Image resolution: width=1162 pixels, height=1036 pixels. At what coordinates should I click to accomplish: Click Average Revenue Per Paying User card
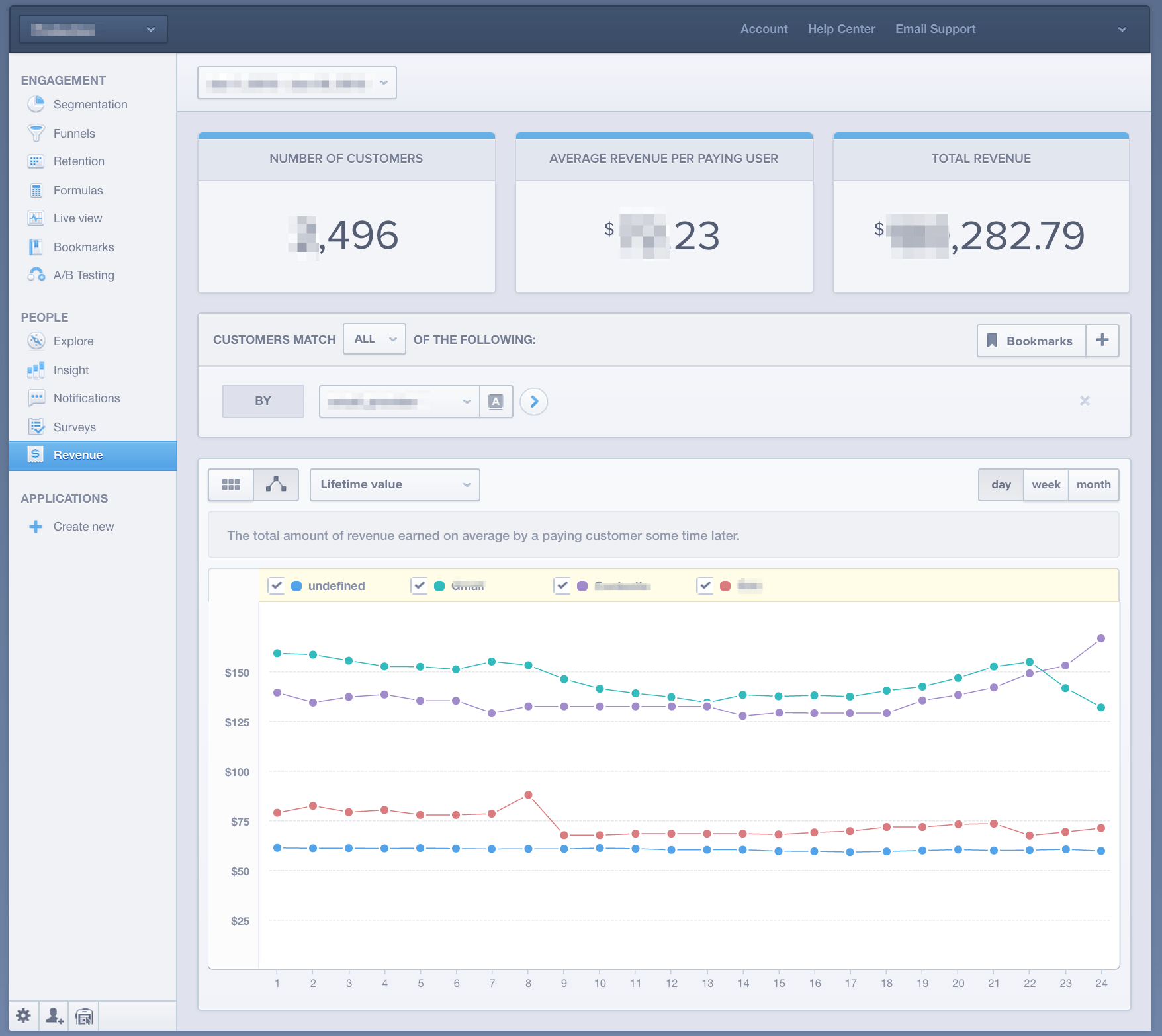[664, 213]
